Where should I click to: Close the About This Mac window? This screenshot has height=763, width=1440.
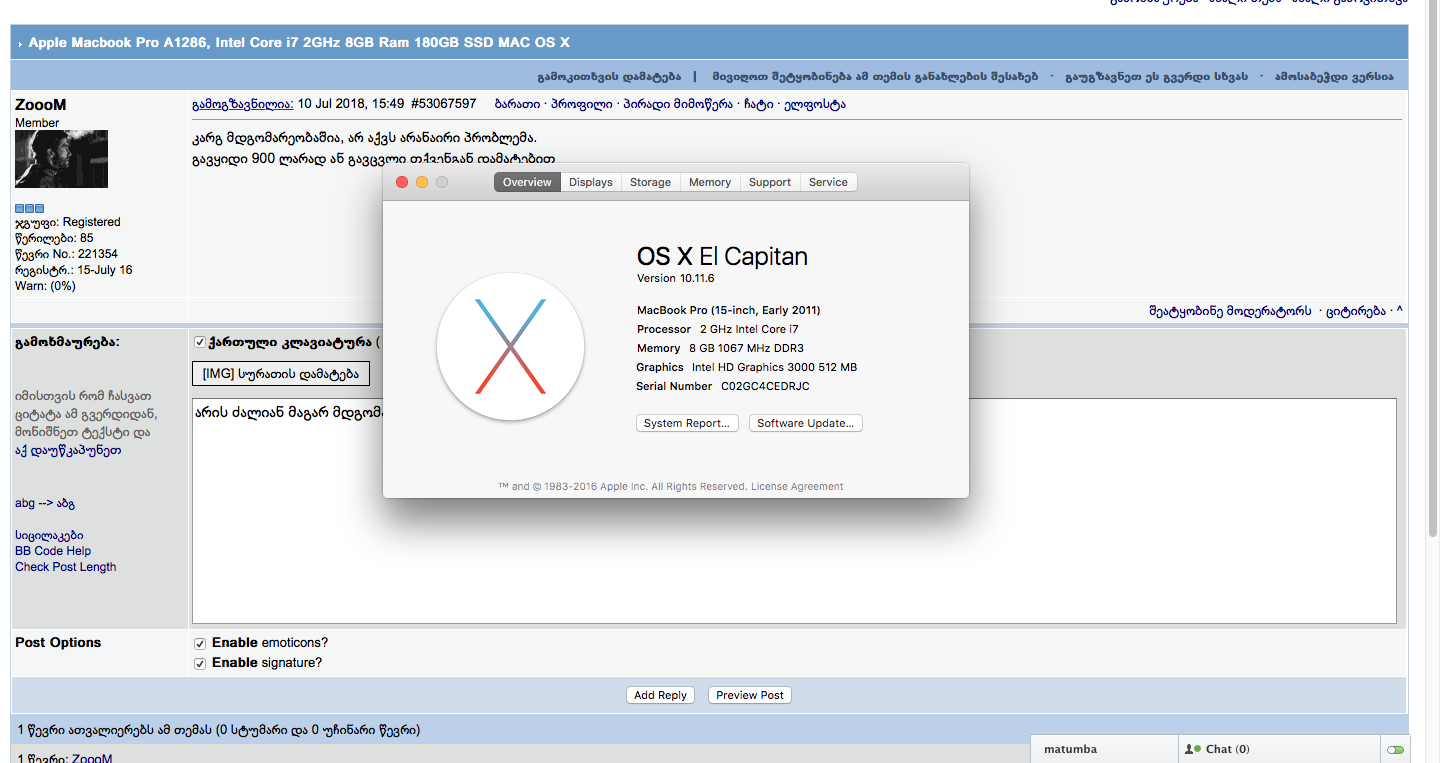[402, 182]
